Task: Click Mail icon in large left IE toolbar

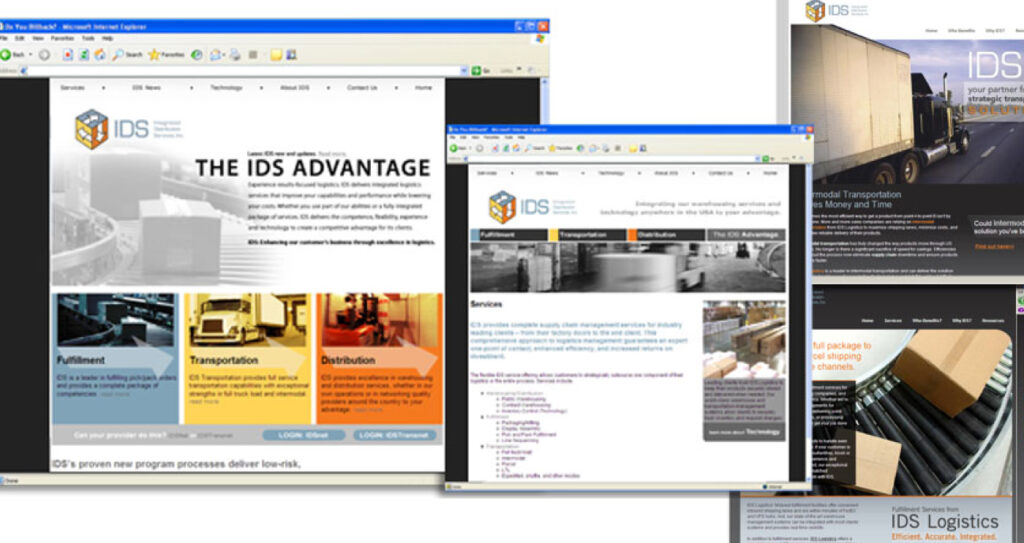Action: (x=215, y=55)
